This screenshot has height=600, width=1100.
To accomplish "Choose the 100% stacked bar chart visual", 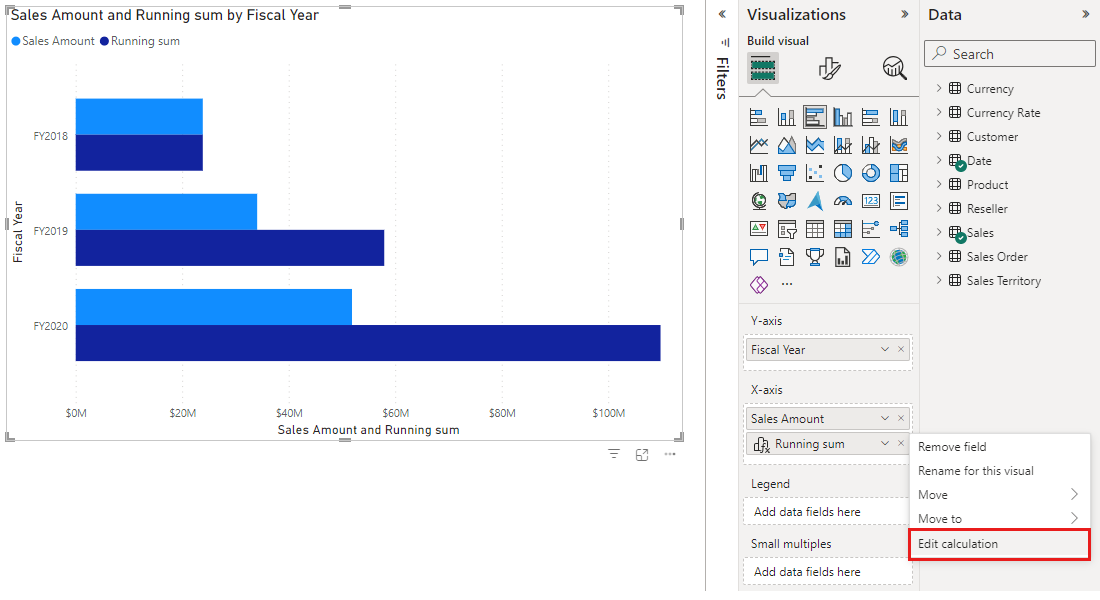I will pos(871,117).
